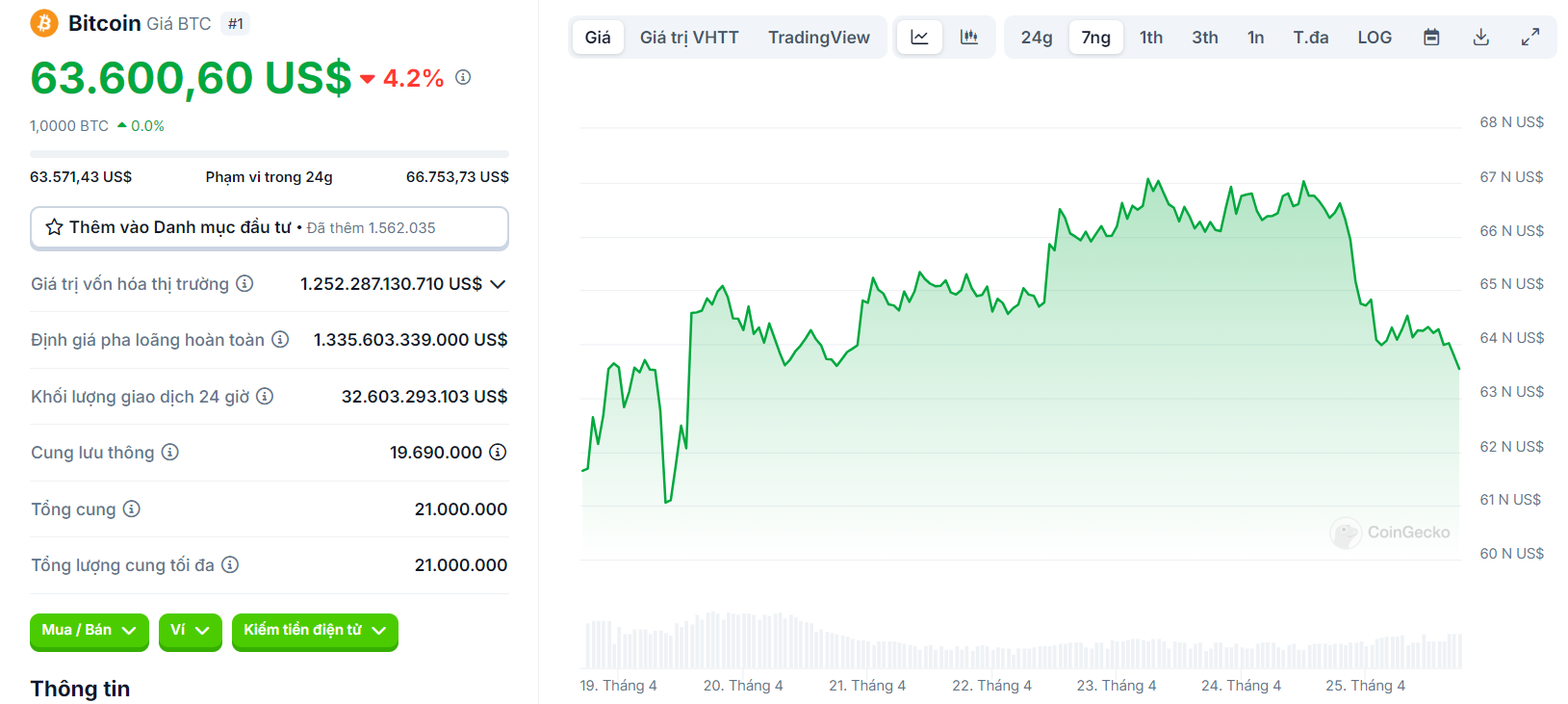Set chart range to 1n
Image resolution: width=1568 pixels, height=704 pixels.
pos(1256,38)
